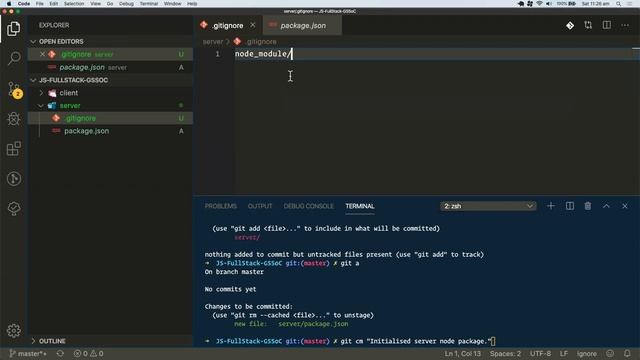Change indentation via Spaces: 2
The width and height of the screenshot is (640, 360).
(505, 353)
